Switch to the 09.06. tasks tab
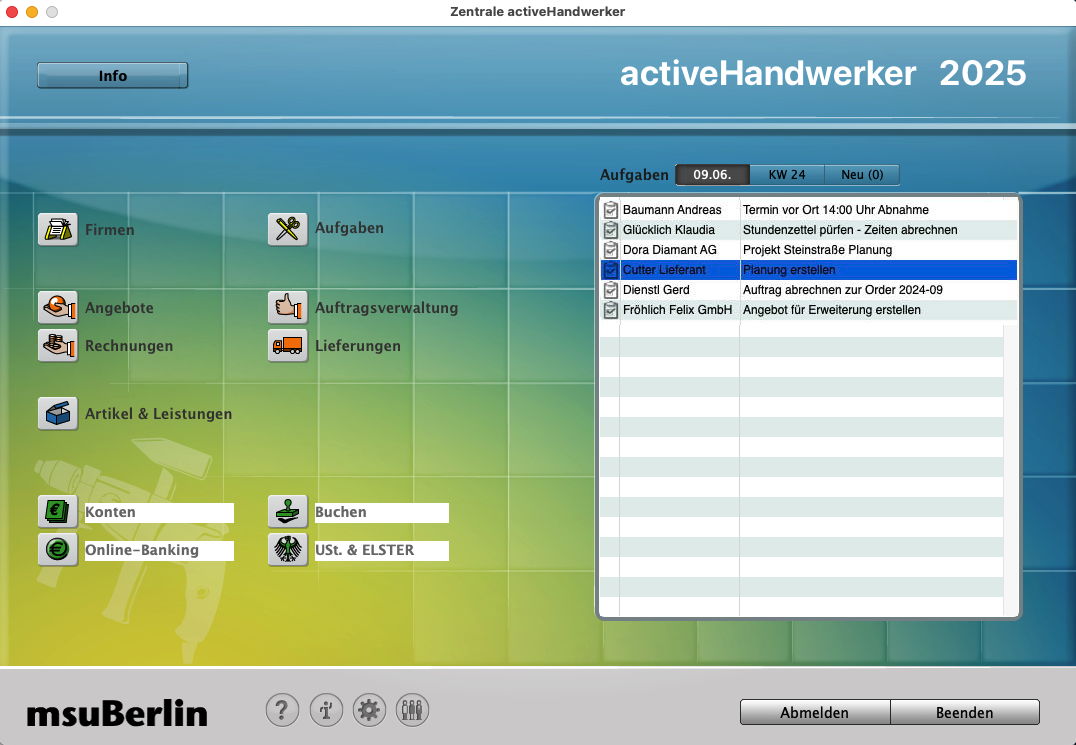1076x745 pixels. click(712, 175)
